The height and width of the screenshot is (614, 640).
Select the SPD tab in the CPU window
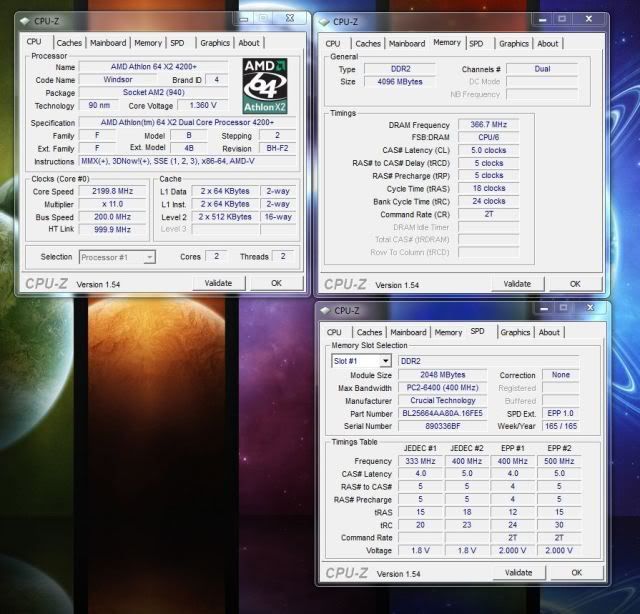click(x=177, y=43)
